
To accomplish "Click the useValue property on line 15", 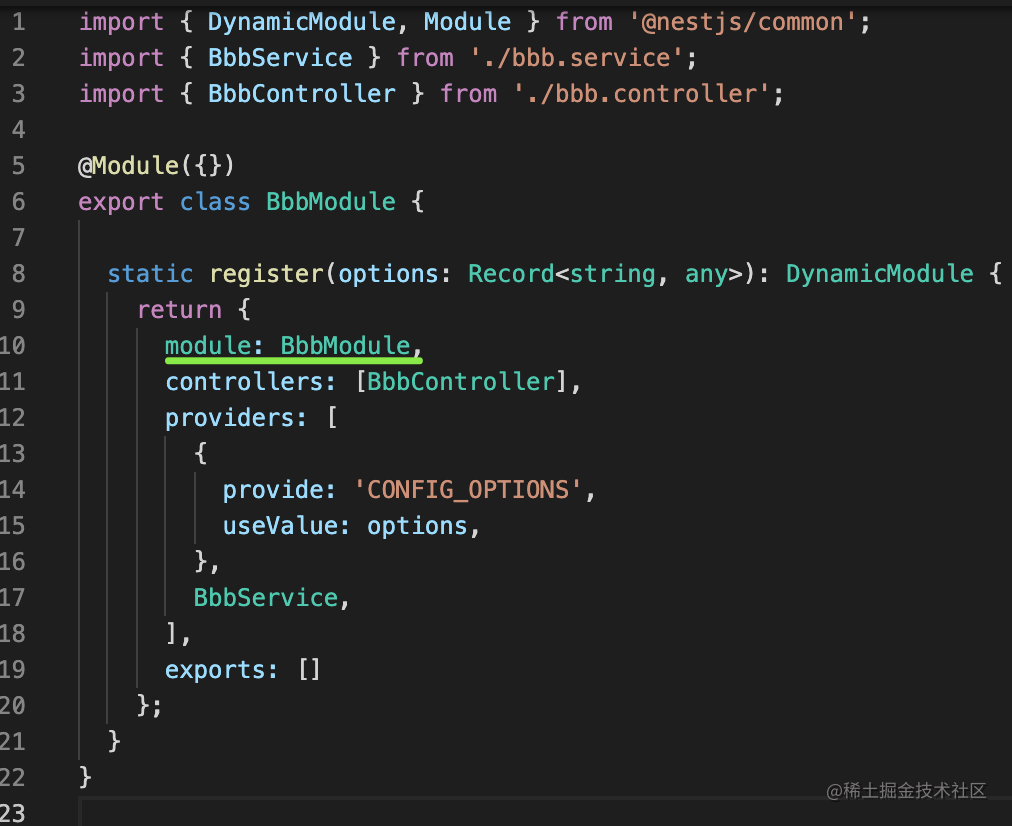I will [x=280, y=526].
